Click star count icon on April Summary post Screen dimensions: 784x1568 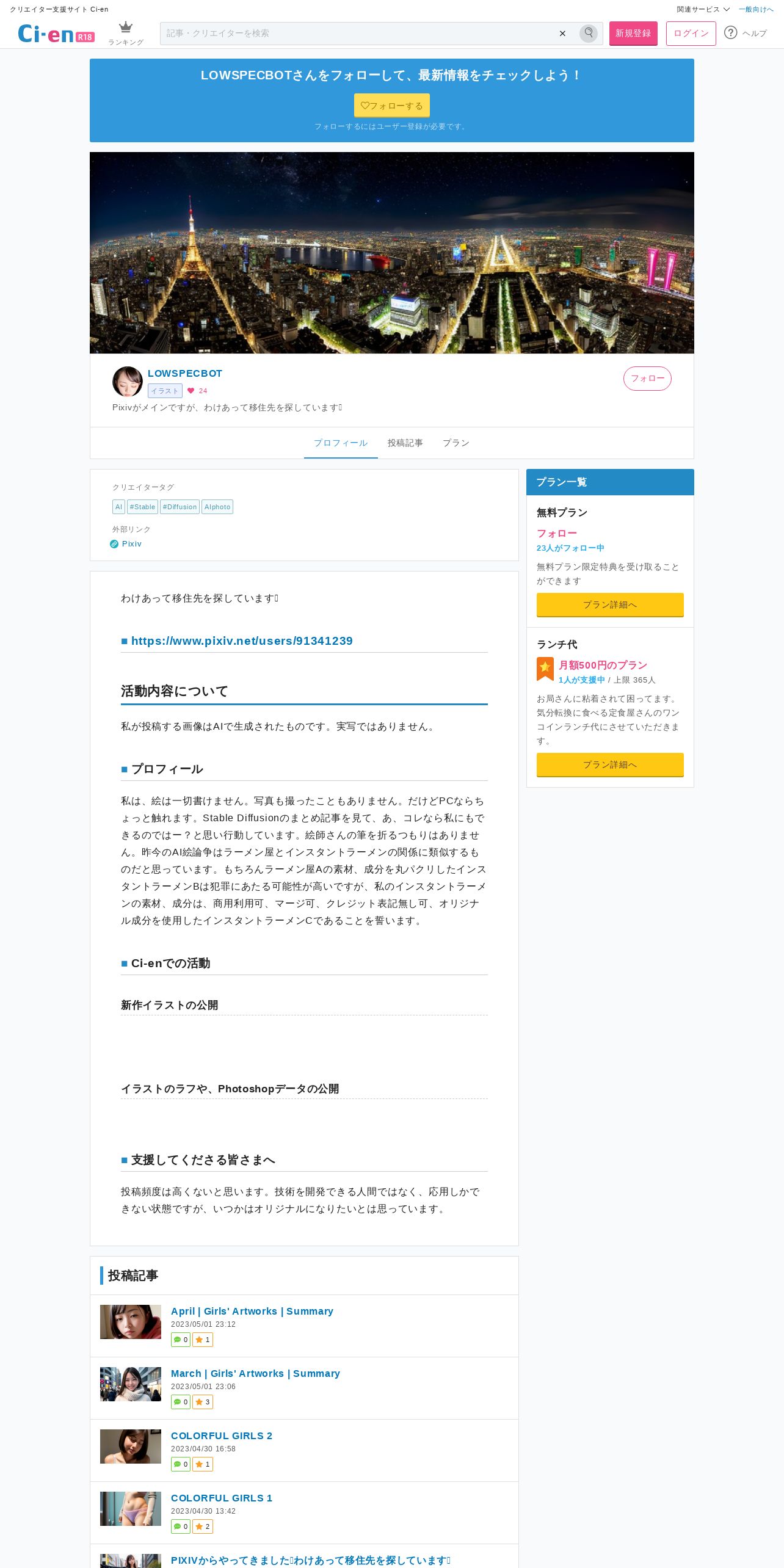click(x=203, y=1340)
